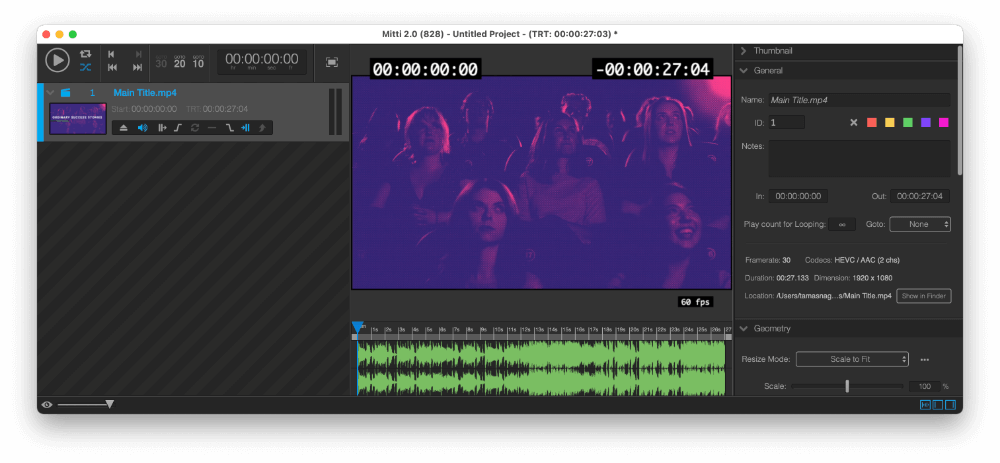
Task: Click the Out timecode field
Action: coord(920,196)
